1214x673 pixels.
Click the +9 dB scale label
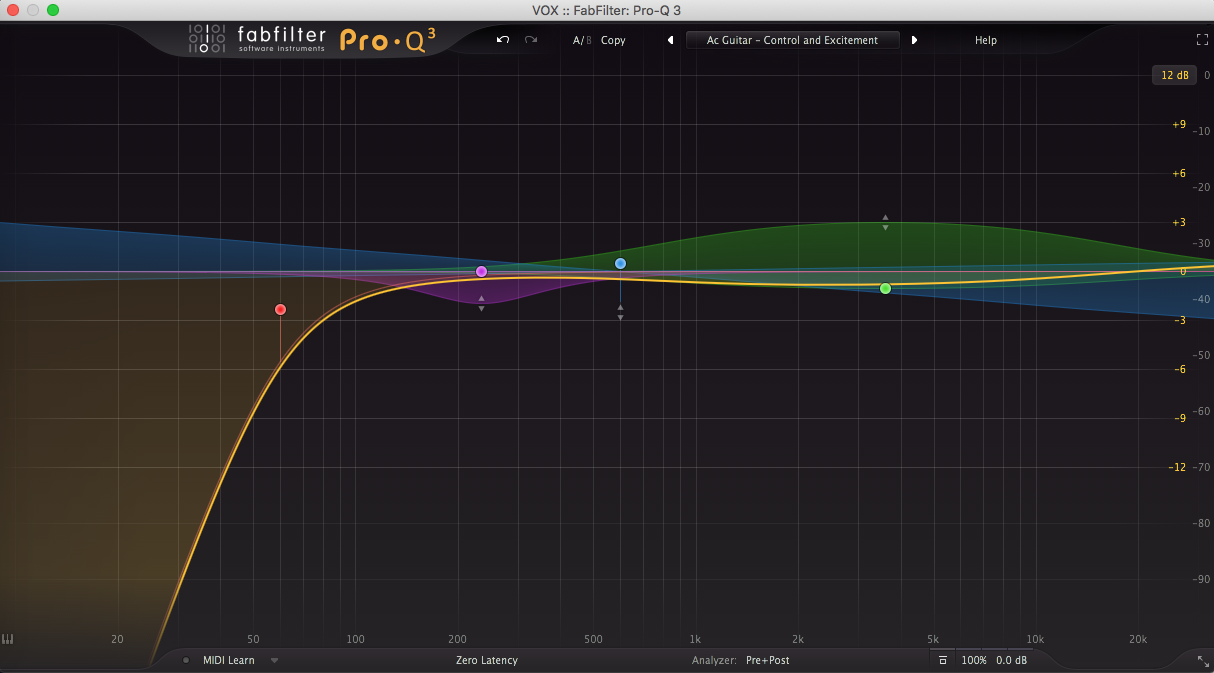click(x=1179, y=124)
